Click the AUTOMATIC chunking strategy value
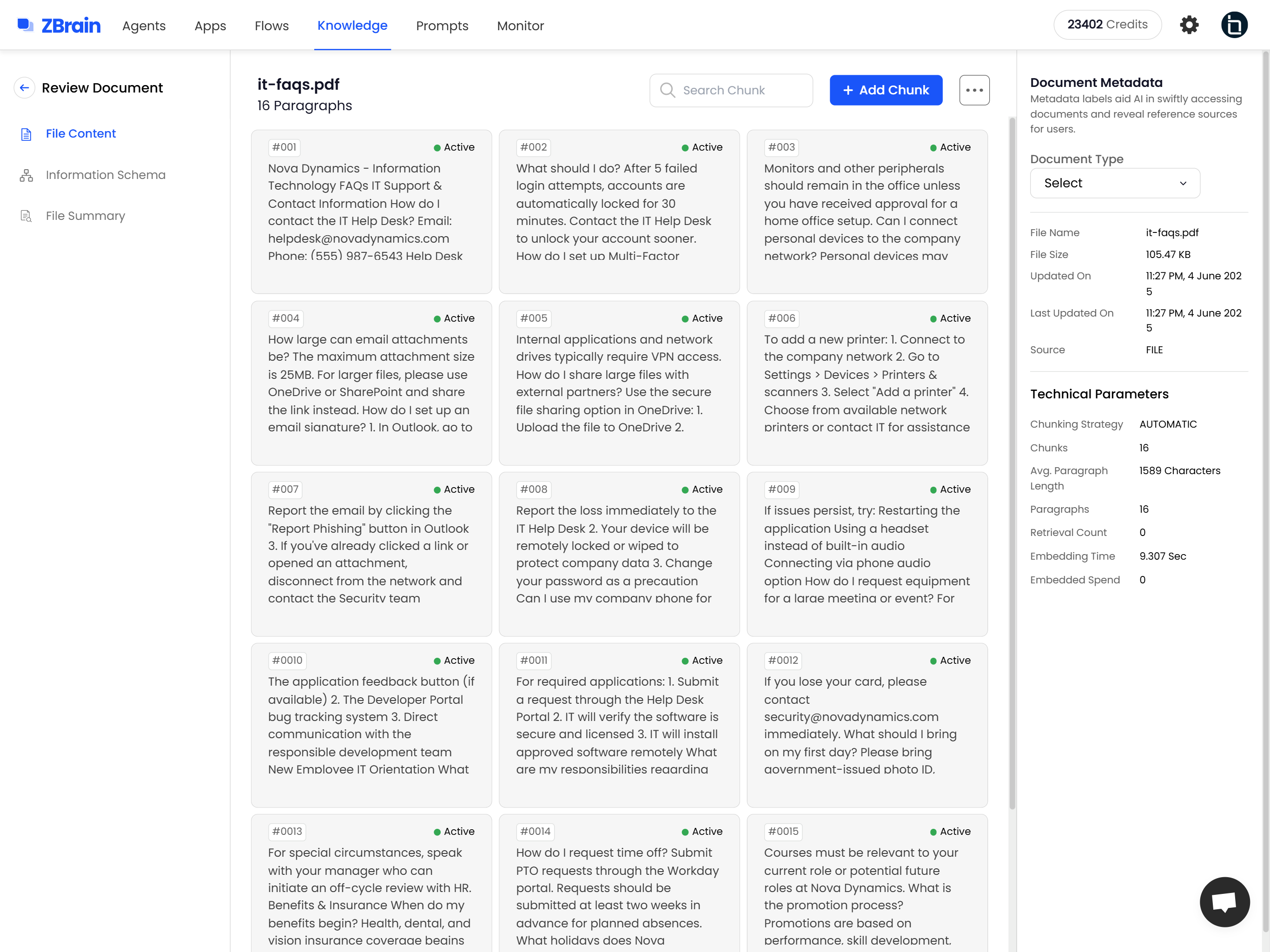 click(x=1168, y=424)
